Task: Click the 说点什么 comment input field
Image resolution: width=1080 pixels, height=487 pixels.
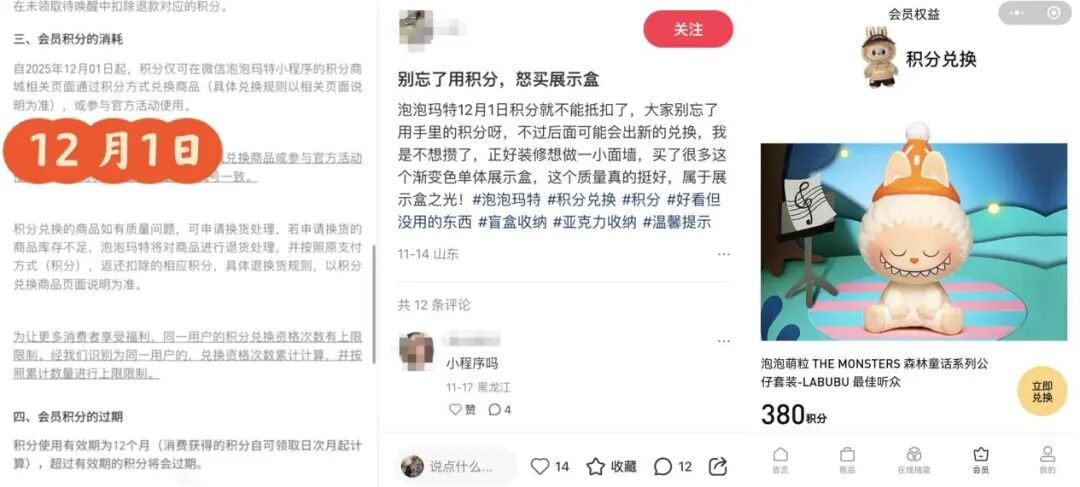Action: (459, 466)
